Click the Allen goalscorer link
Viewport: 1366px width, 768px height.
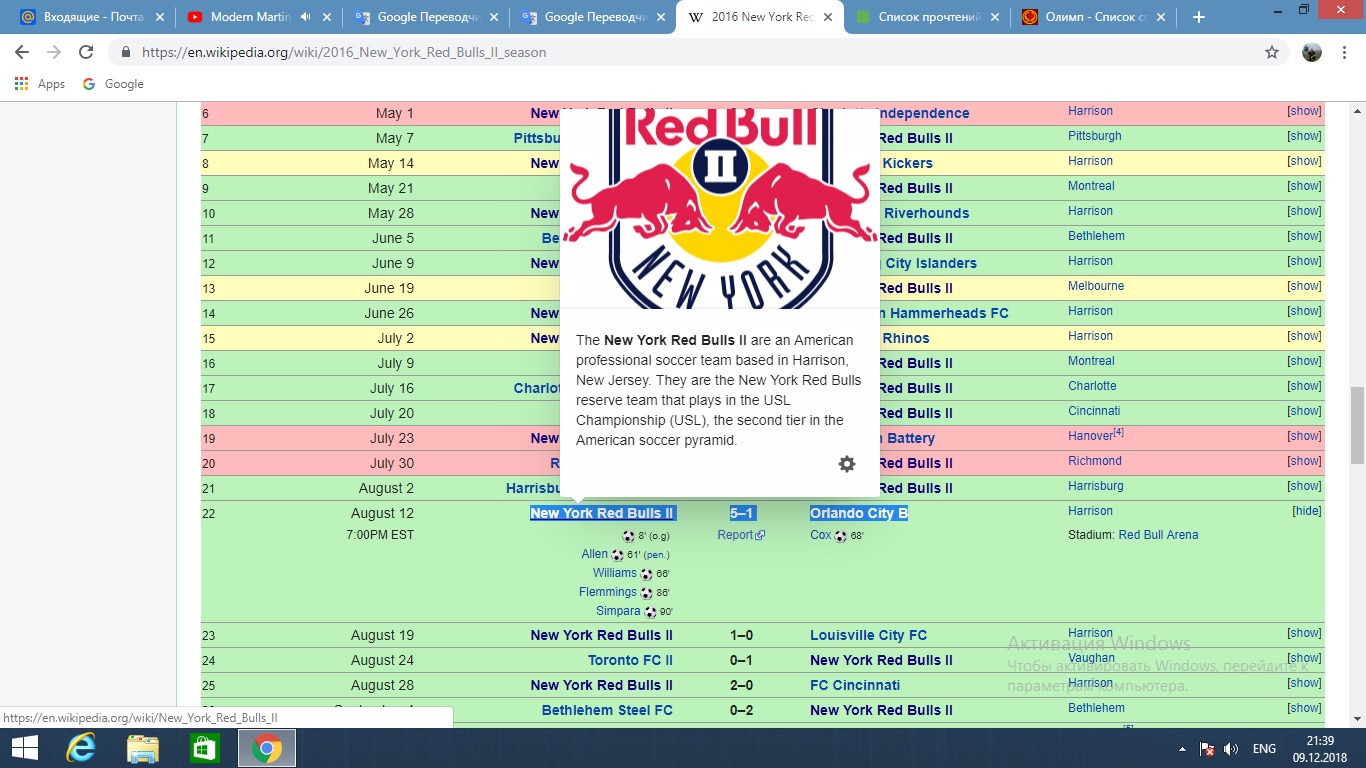594,554
